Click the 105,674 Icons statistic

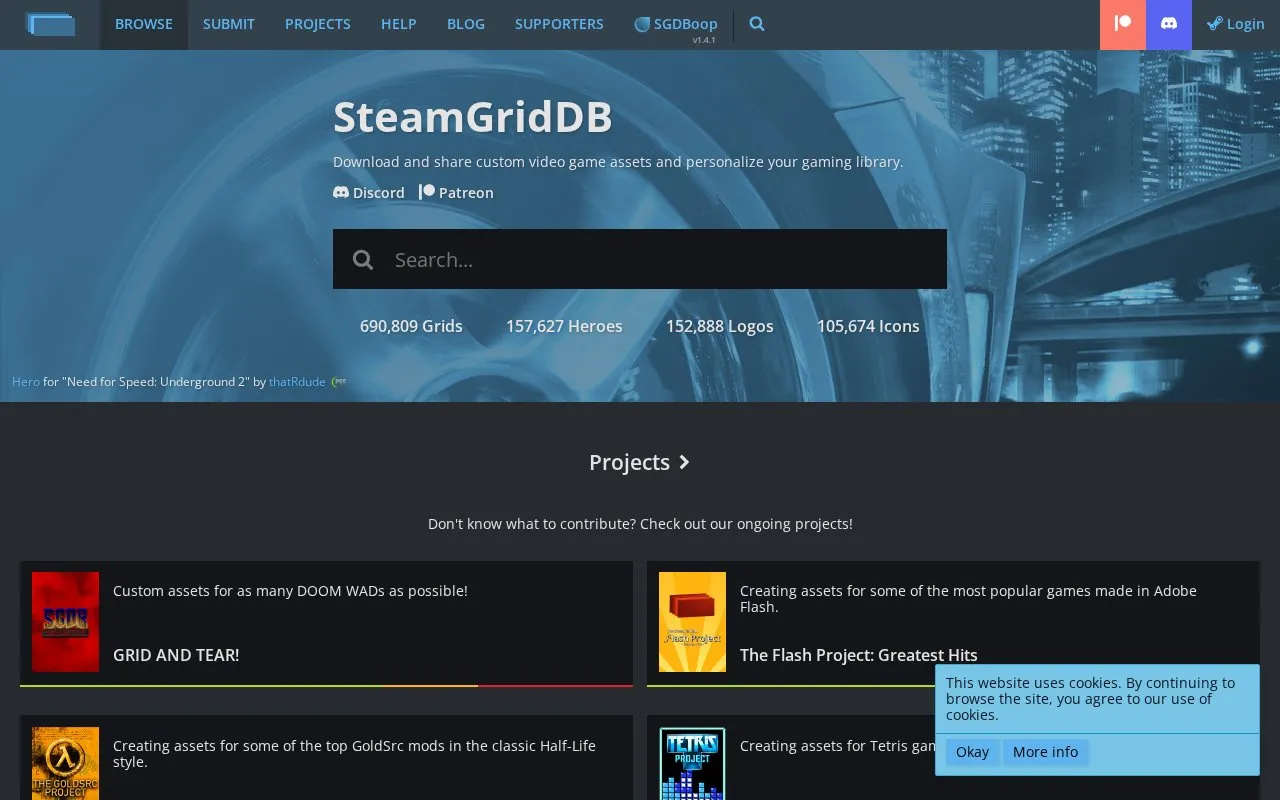(868, 326)
